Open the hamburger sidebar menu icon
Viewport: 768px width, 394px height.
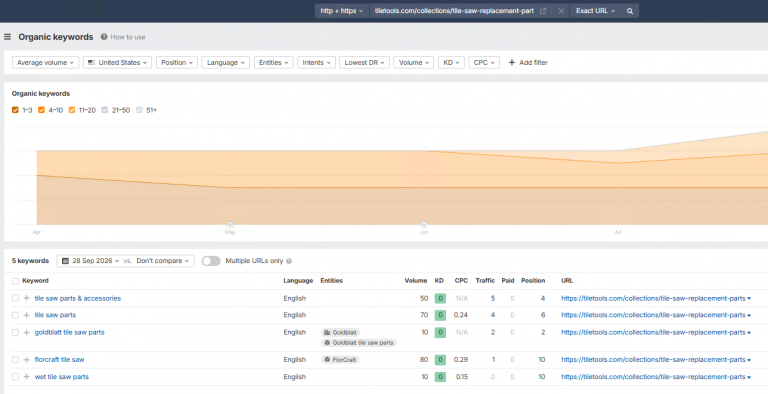[7, 37]
